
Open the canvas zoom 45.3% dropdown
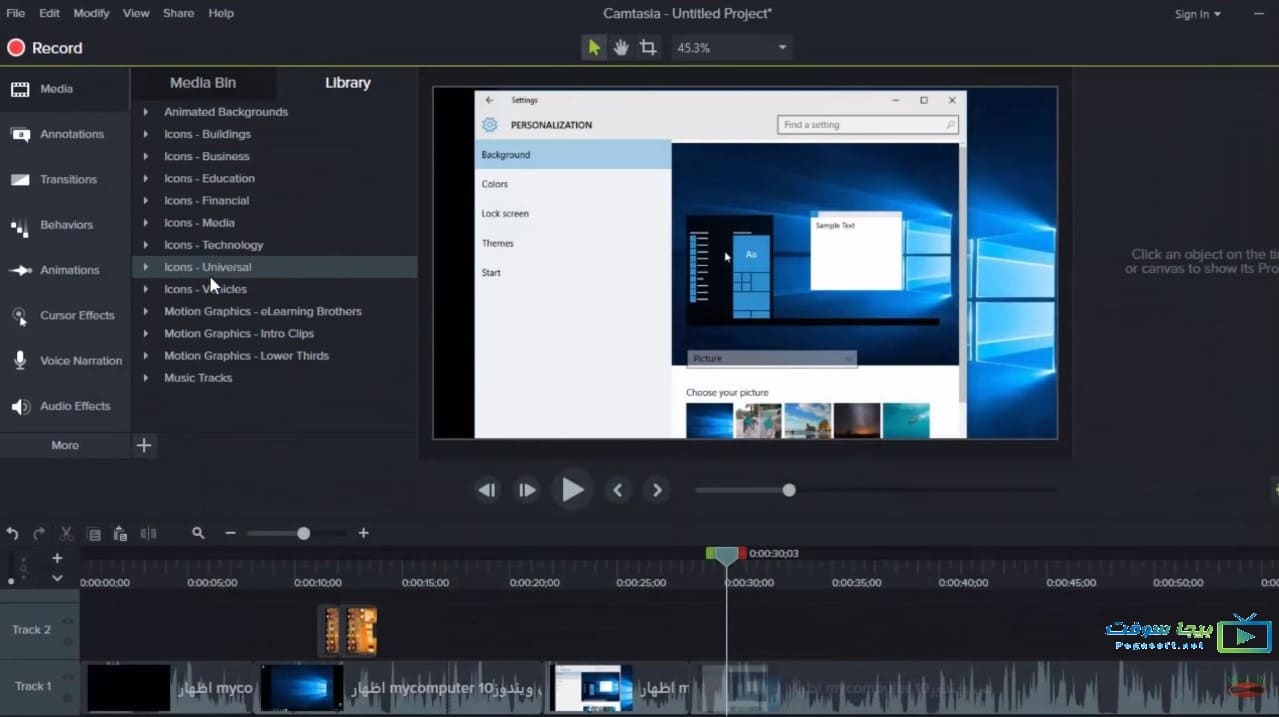click(731, 47)
